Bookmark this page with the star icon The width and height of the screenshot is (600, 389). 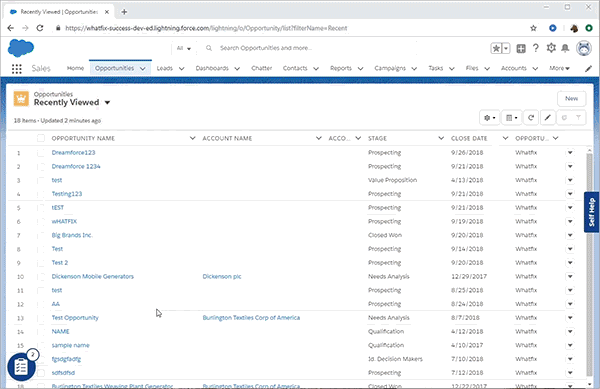point(533,28)
